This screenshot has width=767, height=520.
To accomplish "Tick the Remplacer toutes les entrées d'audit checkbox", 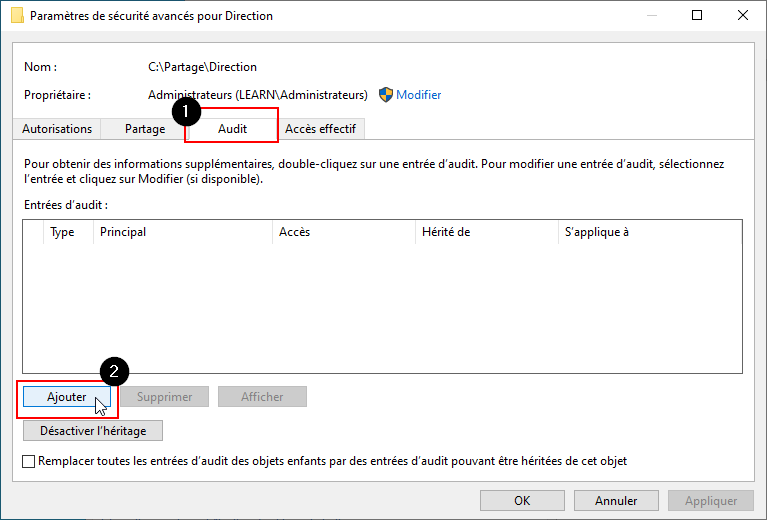I will (x=29, y=461).
